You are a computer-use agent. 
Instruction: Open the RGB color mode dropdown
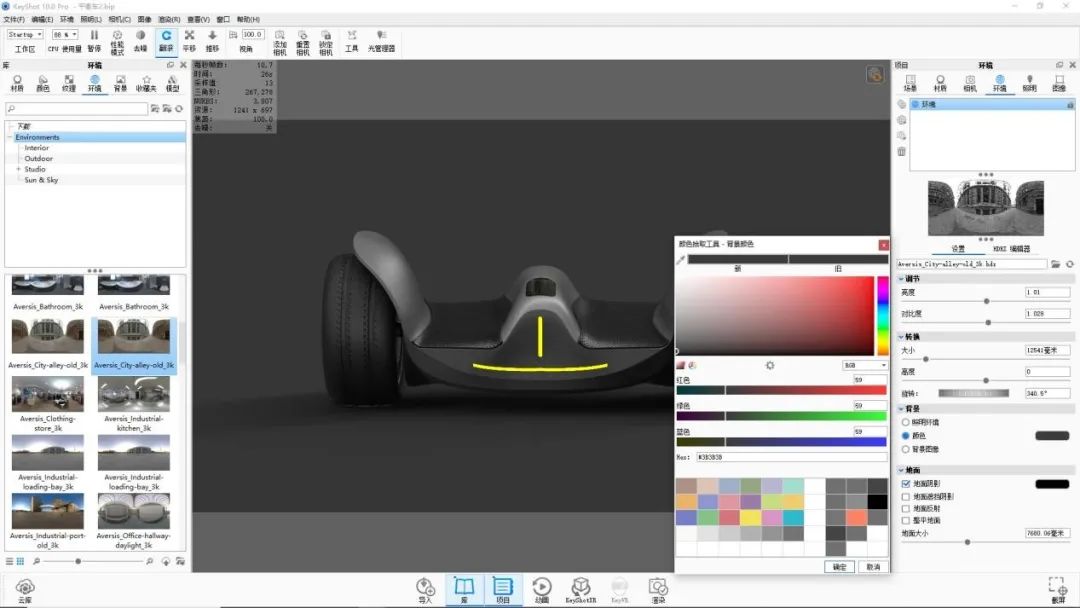point(865,366)
